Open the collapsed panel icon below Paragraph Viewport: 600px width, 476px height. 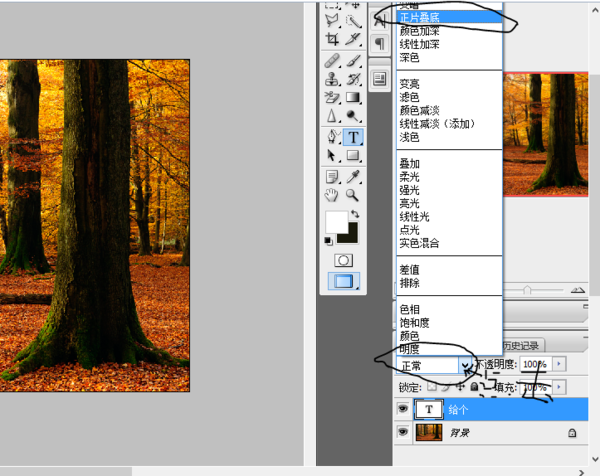pyautogui.click(x=380, y=79)
